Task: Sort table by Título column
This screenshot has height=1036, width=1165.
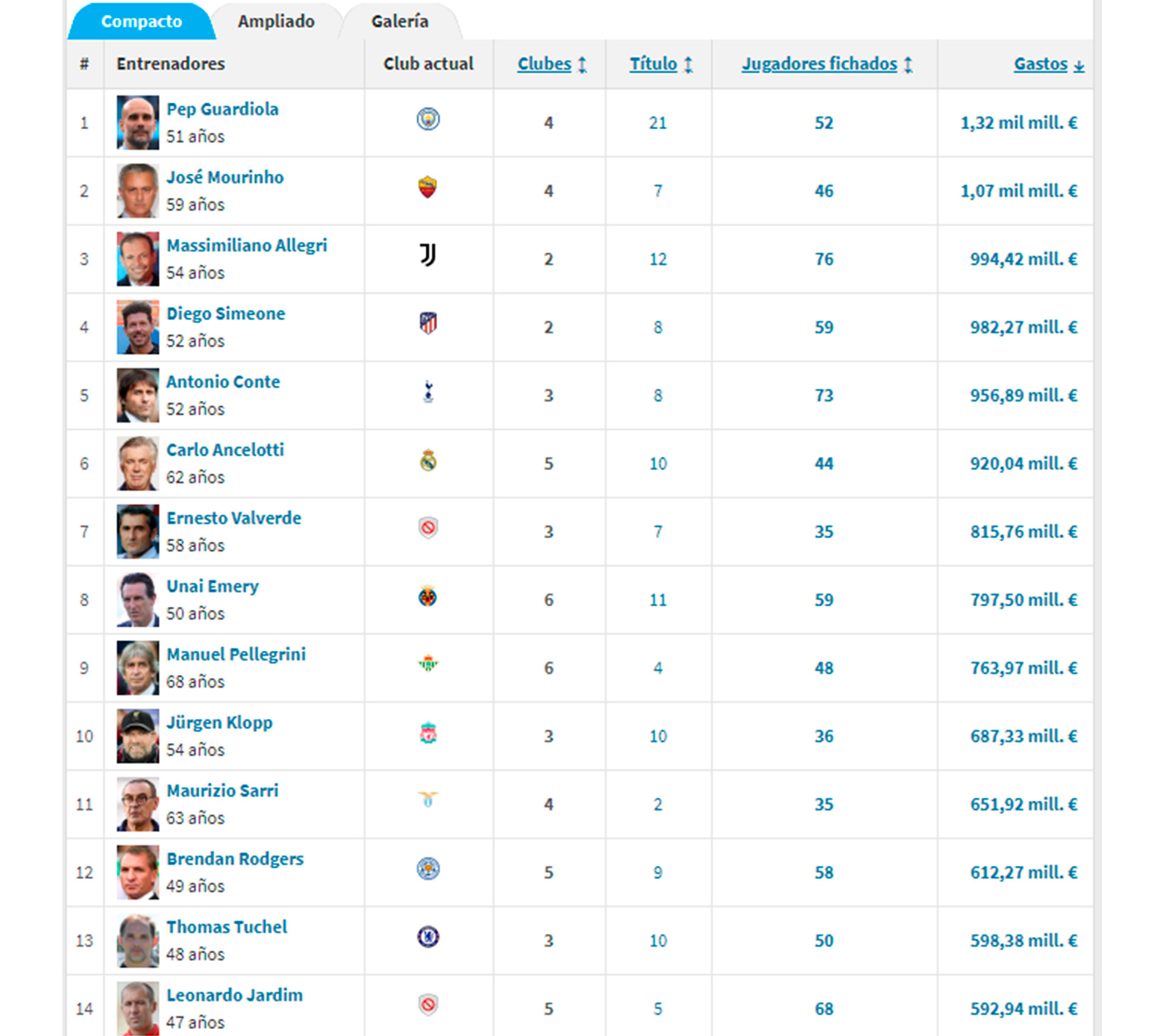Action: (653, 64)
